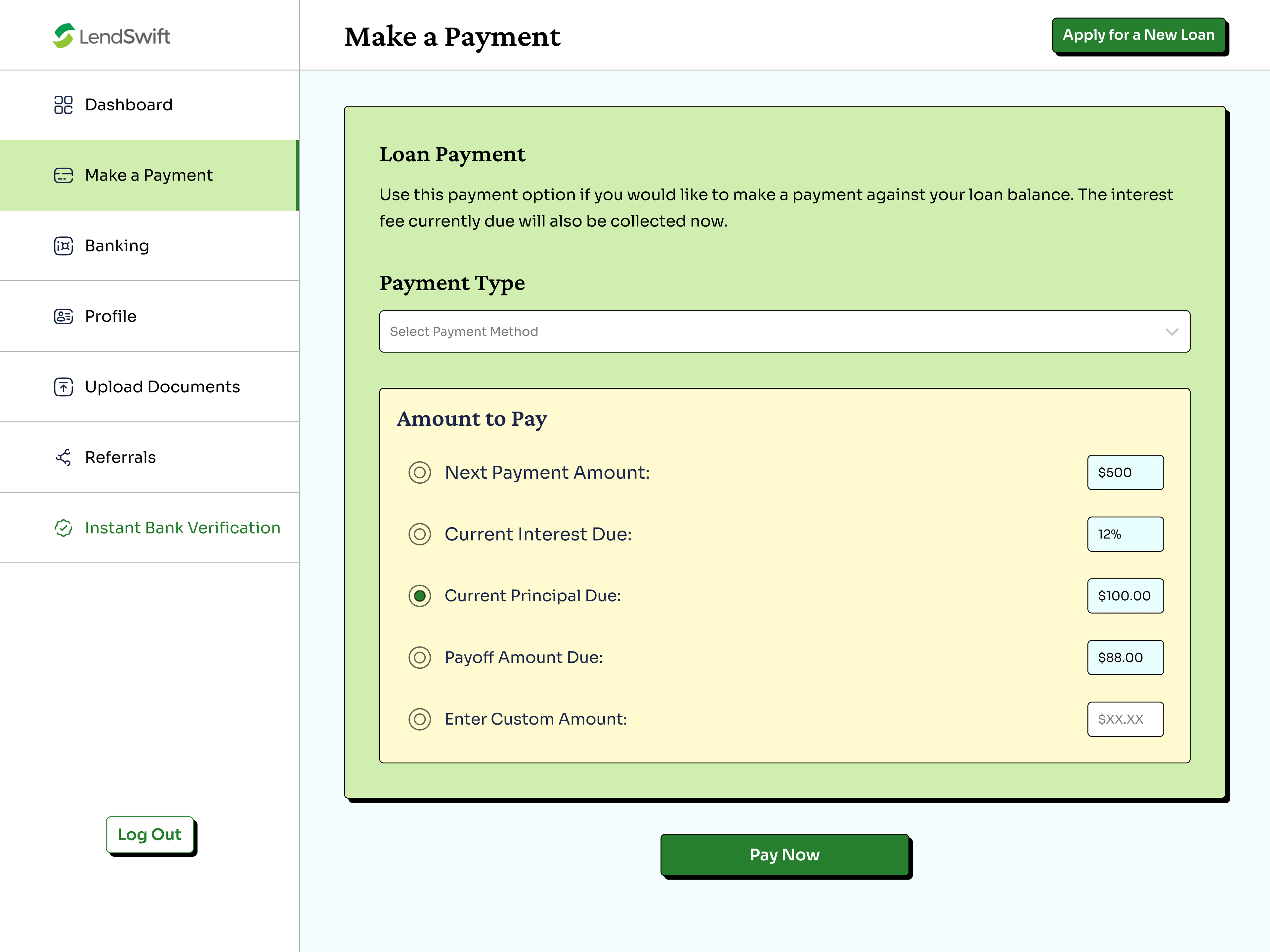Click the Profile ID card icon
The width and height of the screenshot is (1270, 952).
[63, 316]
